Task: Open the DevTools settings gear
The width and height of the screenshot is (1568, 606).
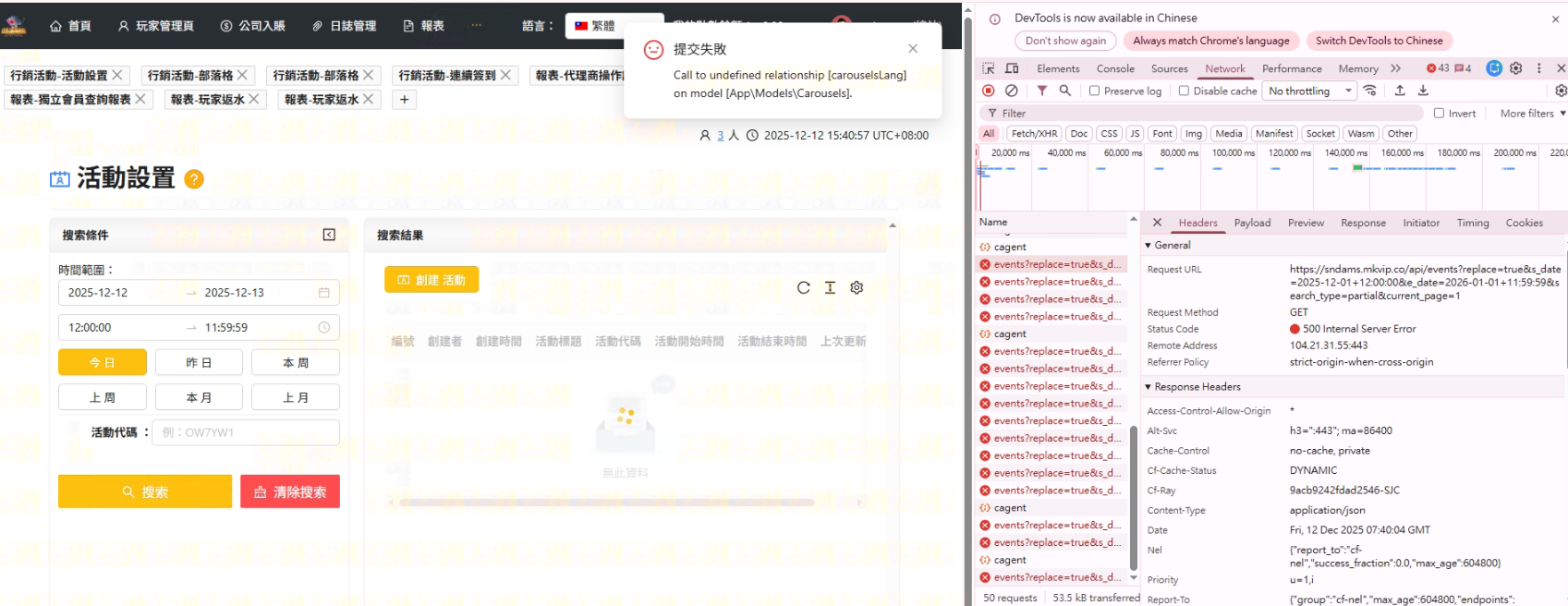Action: pyautogui.click(x=1516, y=68)
